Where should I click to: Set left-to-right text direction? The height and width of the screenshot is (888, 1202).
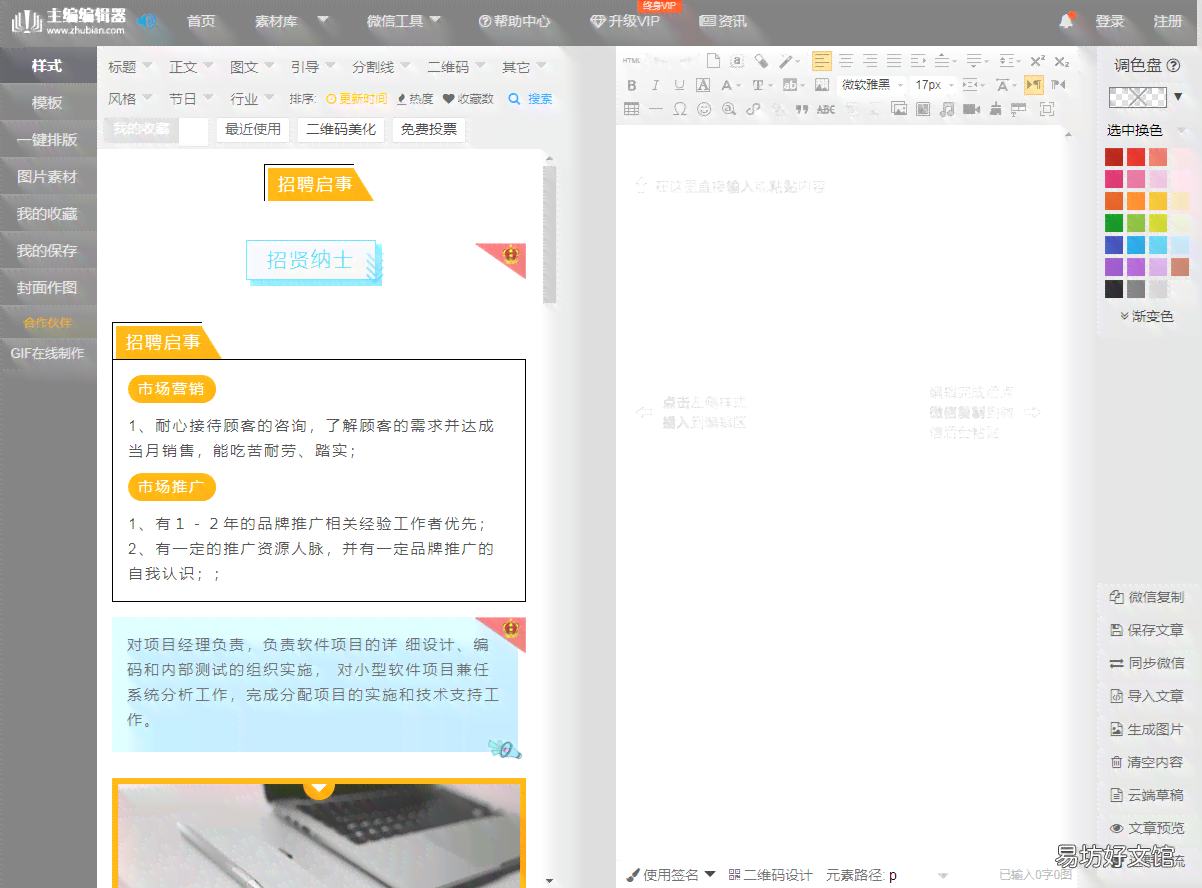point(1034,85)
